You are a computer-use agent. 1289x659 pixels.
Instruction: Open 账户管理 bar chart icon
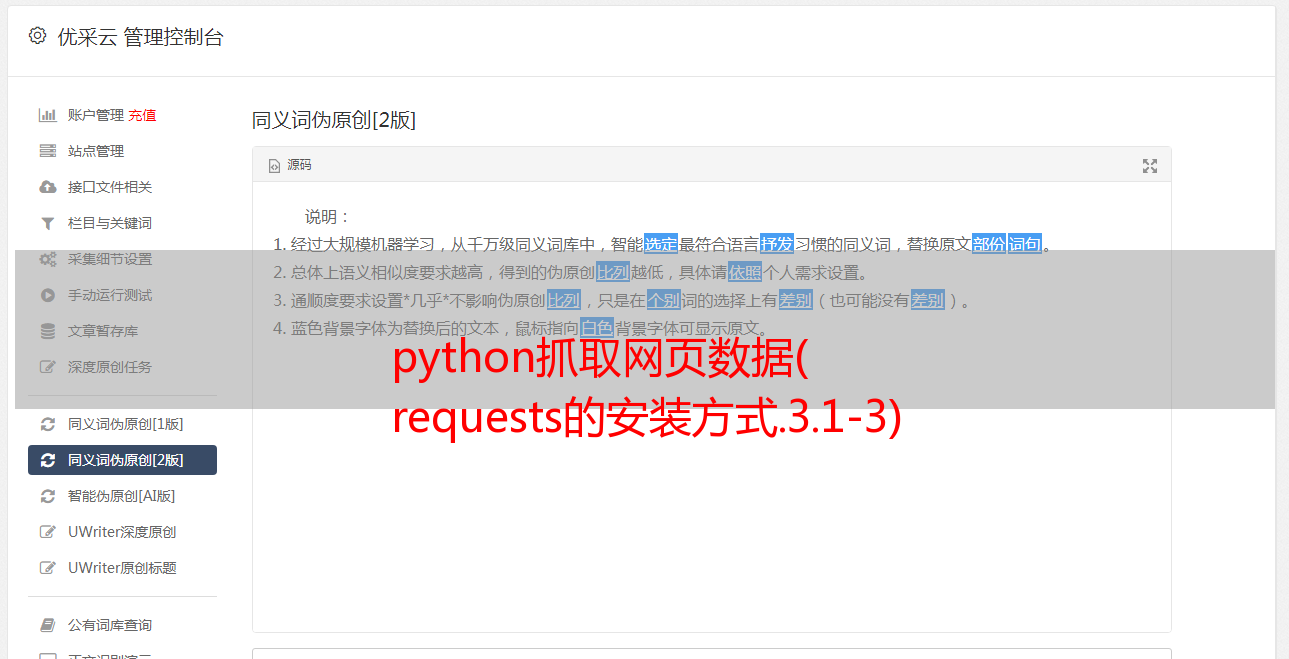(x=47, y=115)
